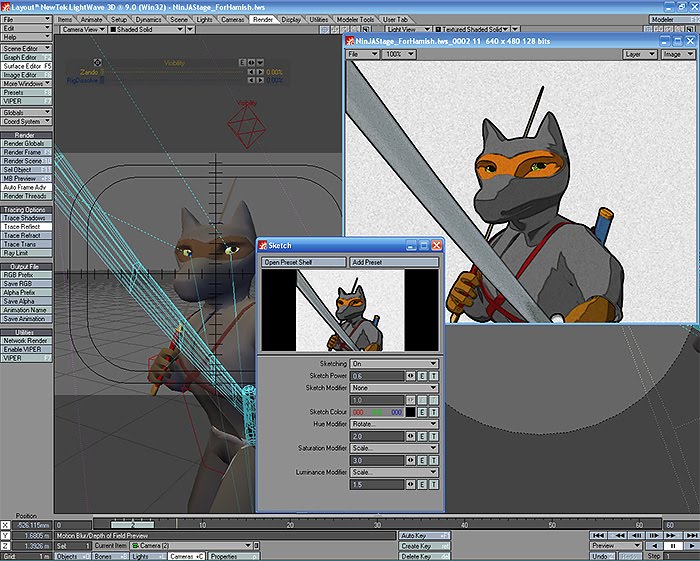Open the Saturation Modifier Scale dropdown
This screenshot has width=700, height=561.
(x=394, y=448)
